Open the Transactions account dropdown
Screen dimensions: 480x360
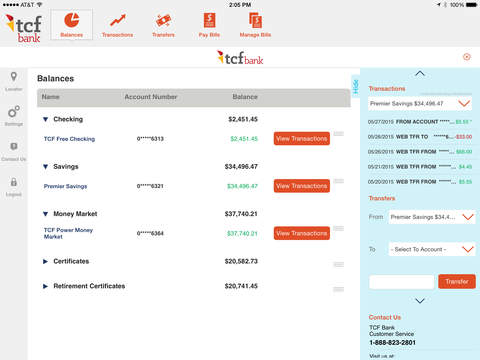[x=420, y=104]
